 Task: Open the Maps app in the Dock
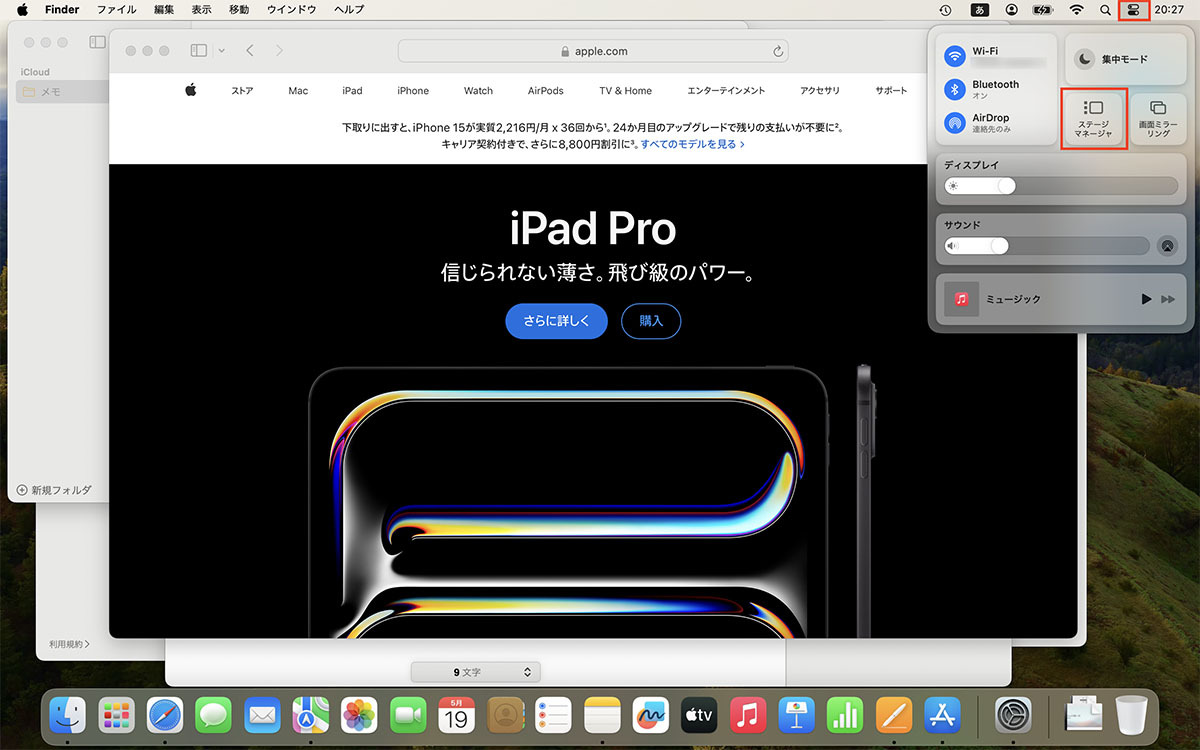point(311,715)
